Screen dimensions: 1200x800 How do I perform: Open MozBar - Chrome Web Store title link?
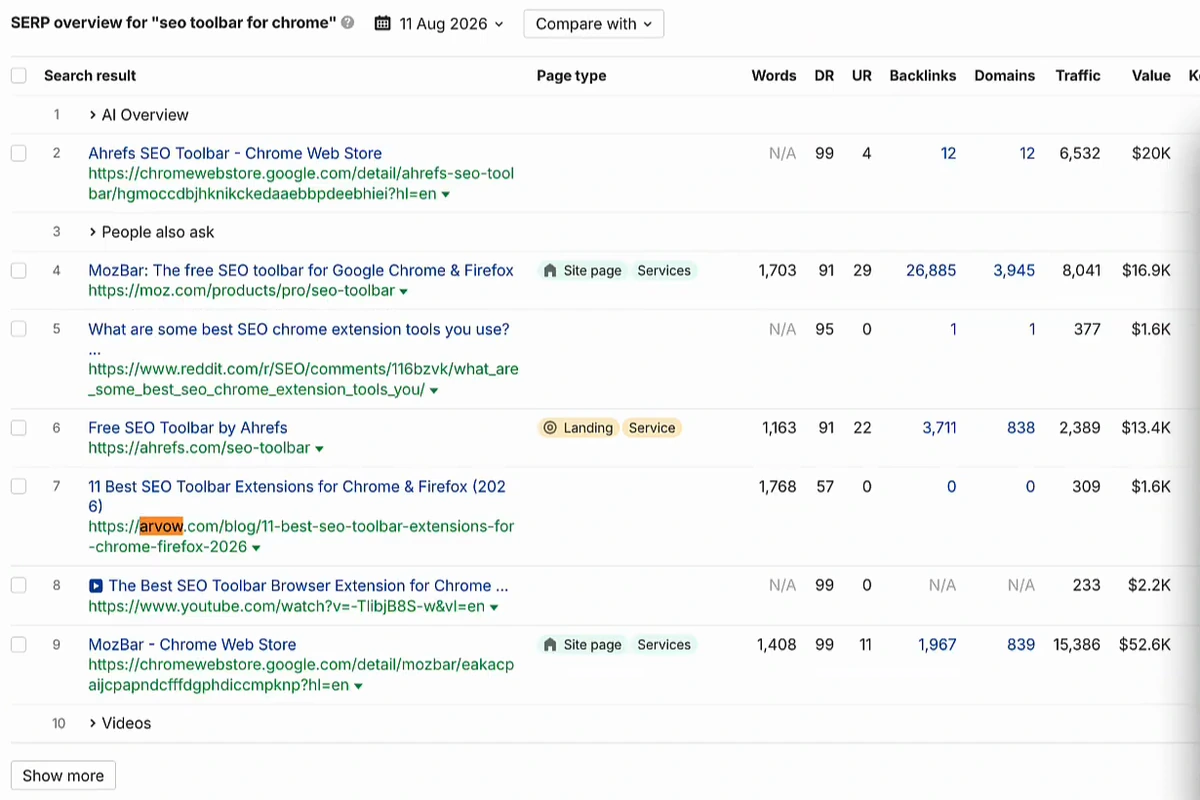tap(192, 645)
